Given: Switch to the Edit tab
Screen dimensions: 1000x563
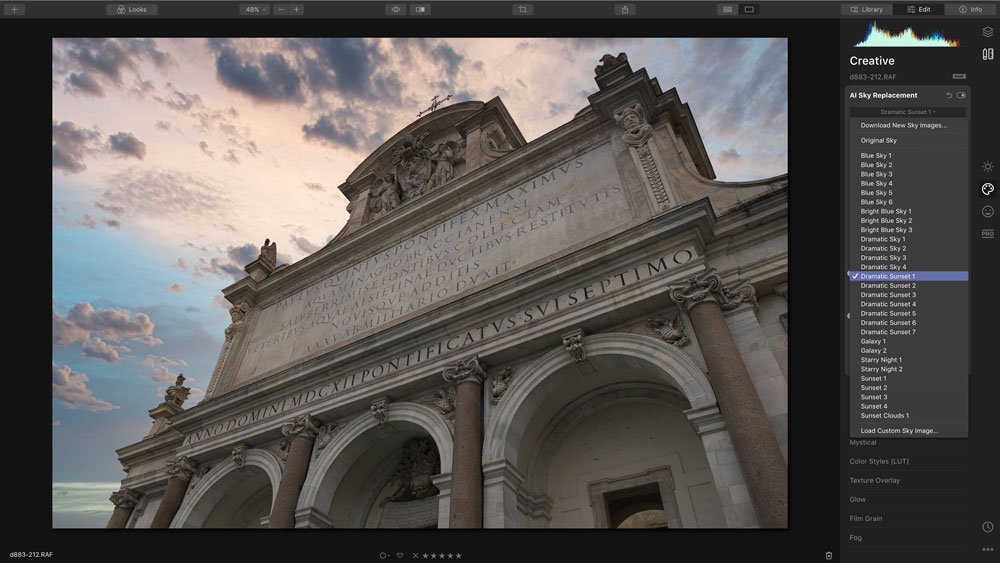Looking at the screenshot, I should coord(919,9).
